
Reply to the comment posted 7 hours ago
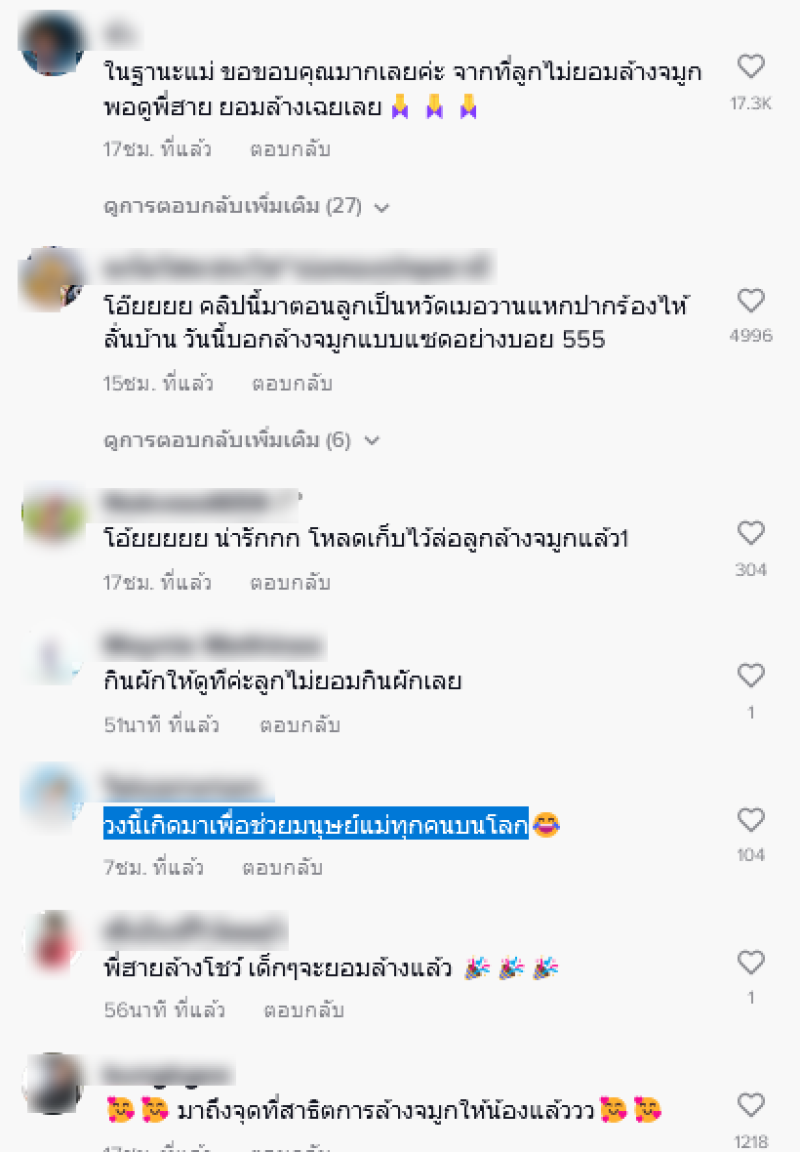click(x=283, y=868)
